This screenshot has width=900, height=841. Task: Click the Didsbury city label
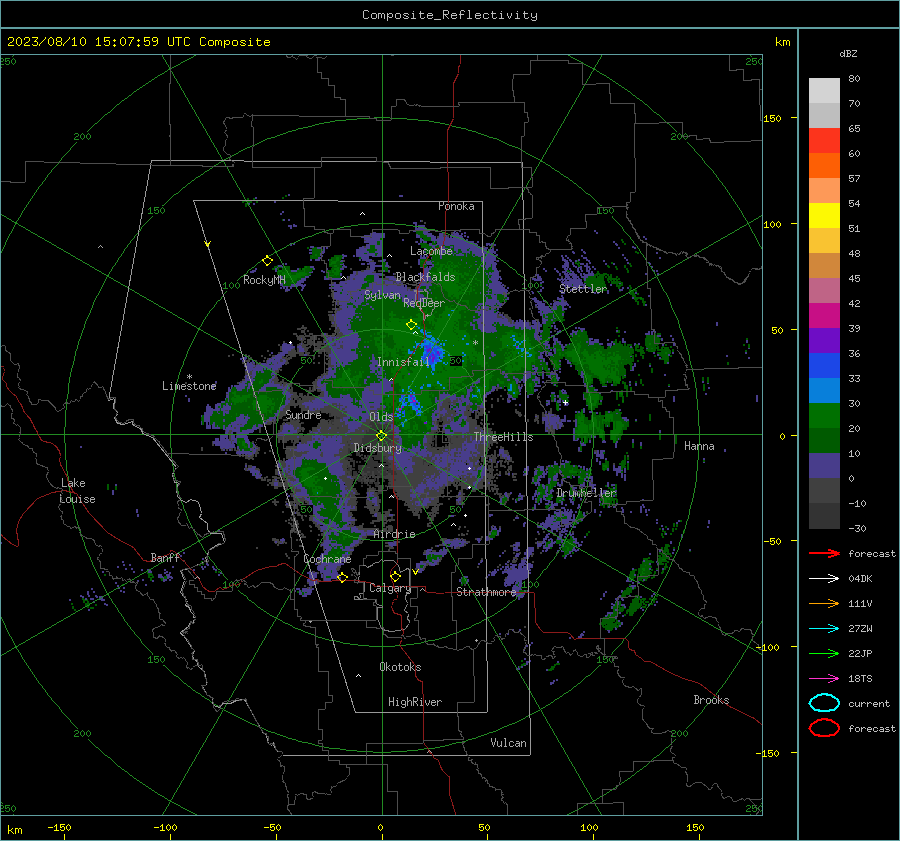coord(378,448)
